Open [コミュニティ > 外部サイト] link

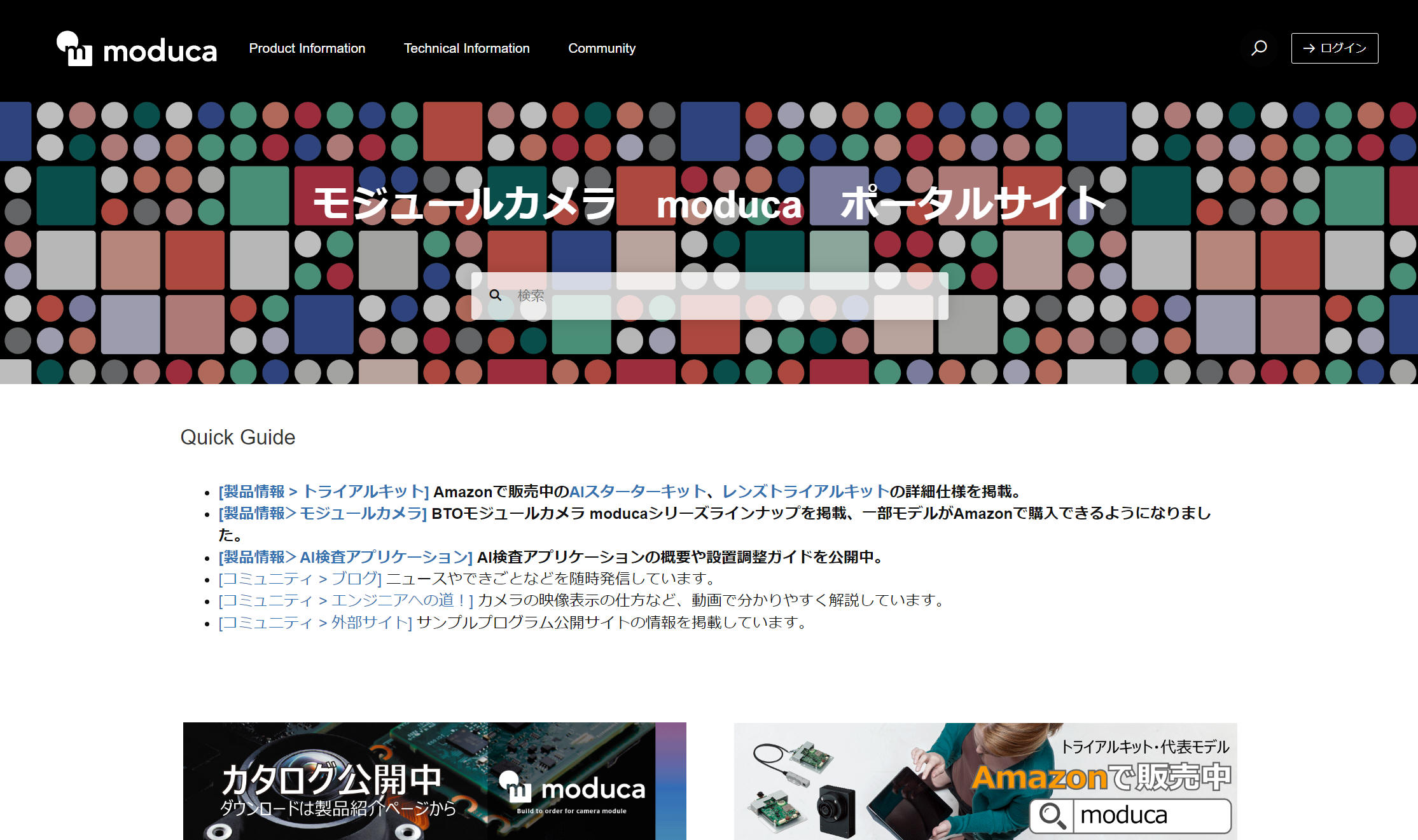point(315,623)
